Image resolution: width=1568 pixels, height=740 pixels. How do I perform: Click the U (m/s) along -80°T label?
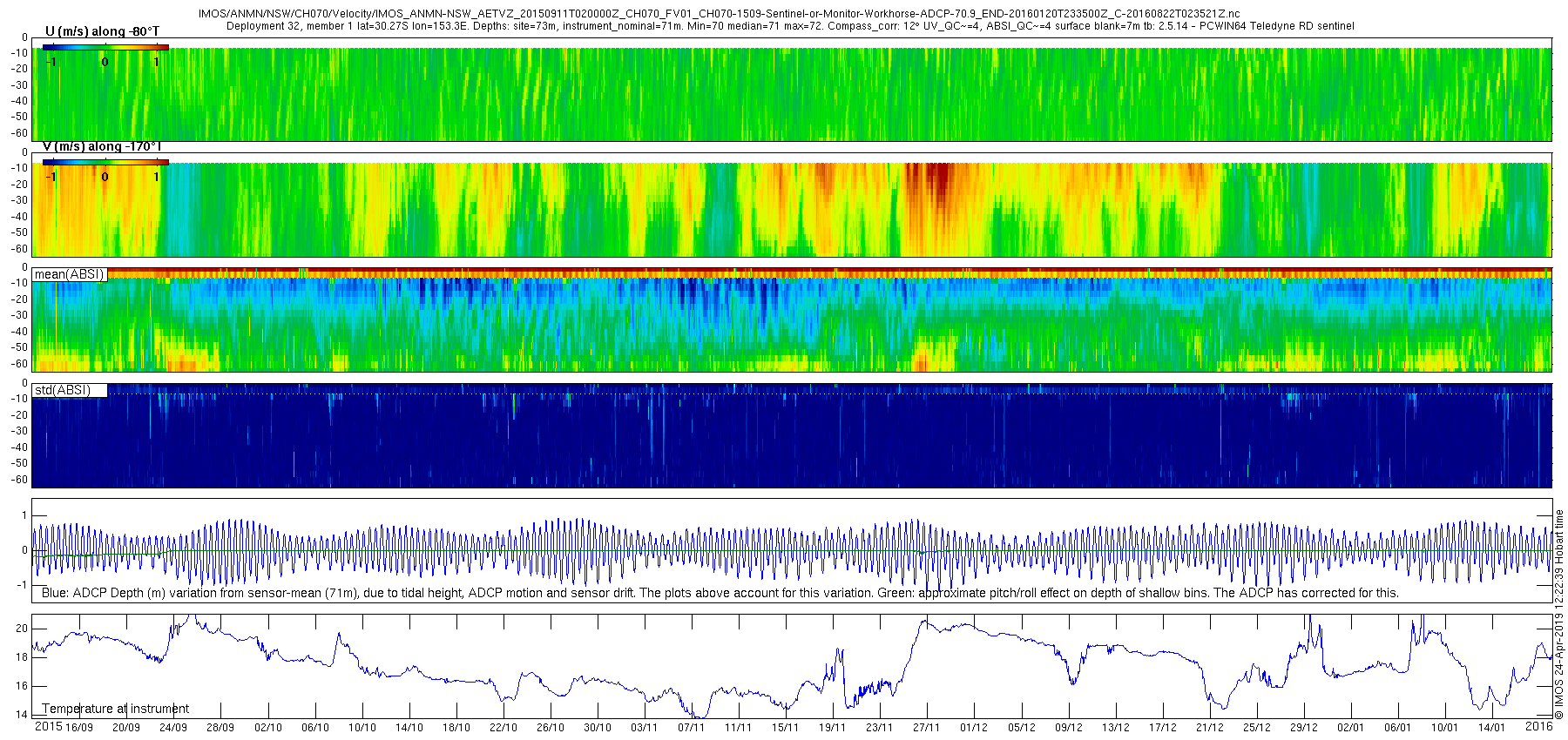tap(102, 31)
